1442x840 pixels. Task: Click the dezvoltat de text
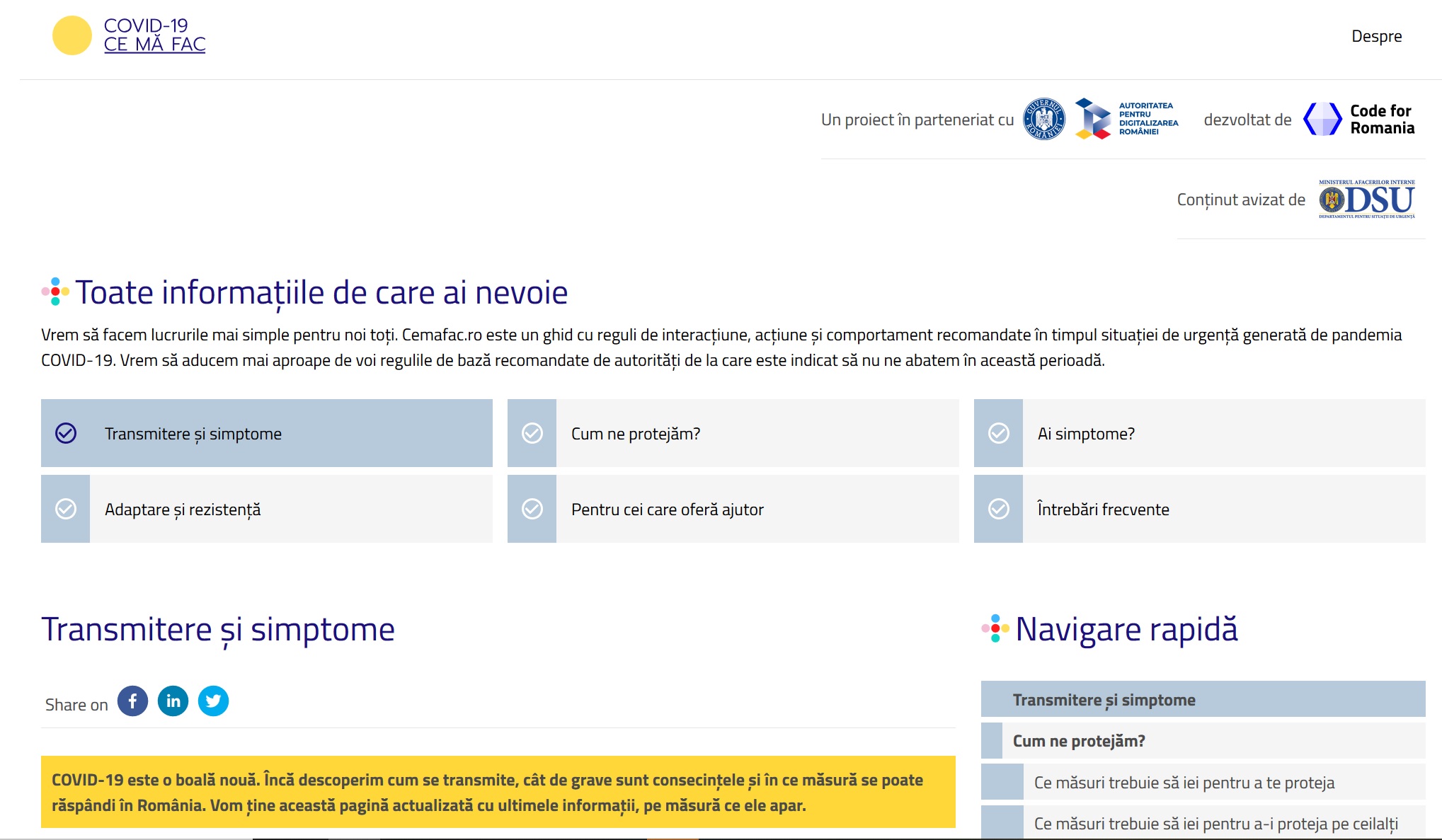tap(1247, 120)
